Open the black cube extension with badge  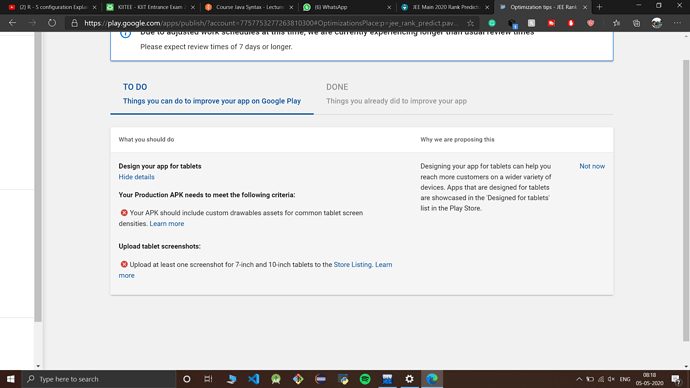(x=512, y=23)
